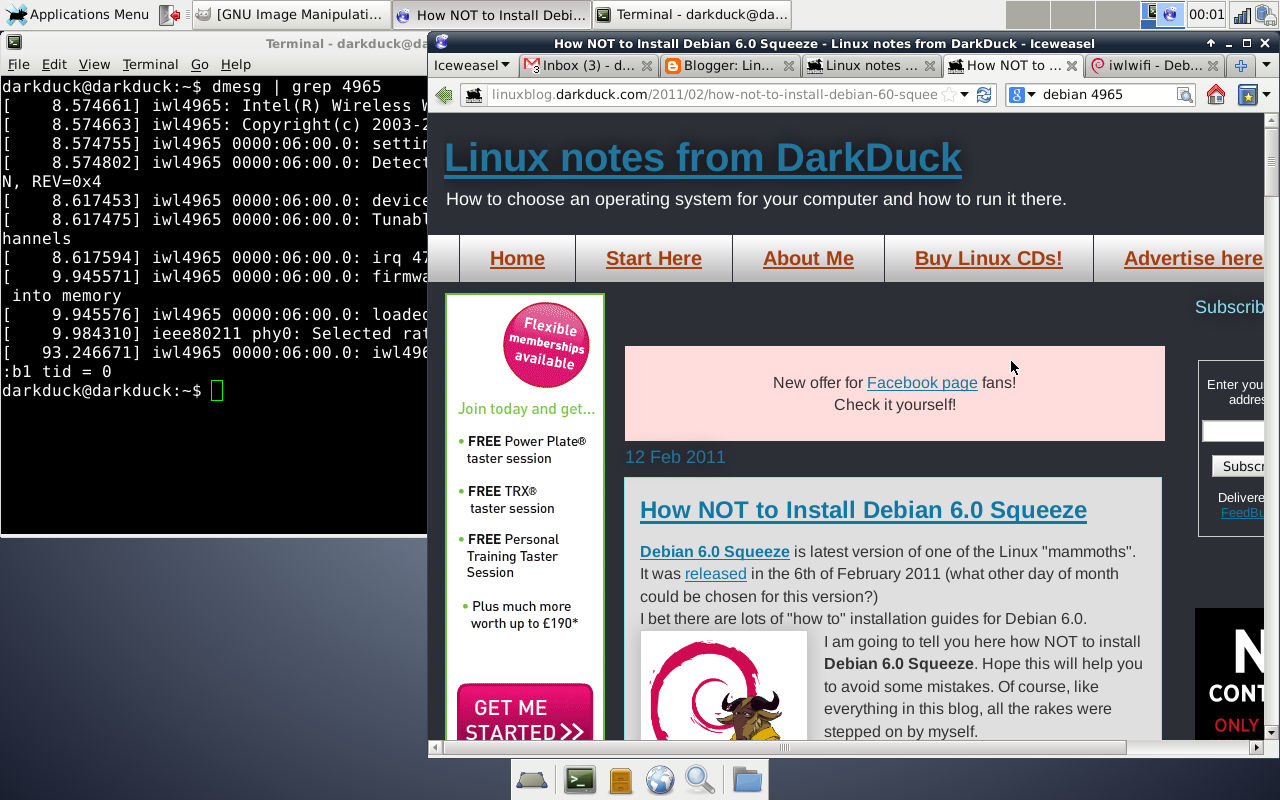Close the active 'How NOT to ...' tab
Screen dimensions: 1280x800
(1072, 66)
